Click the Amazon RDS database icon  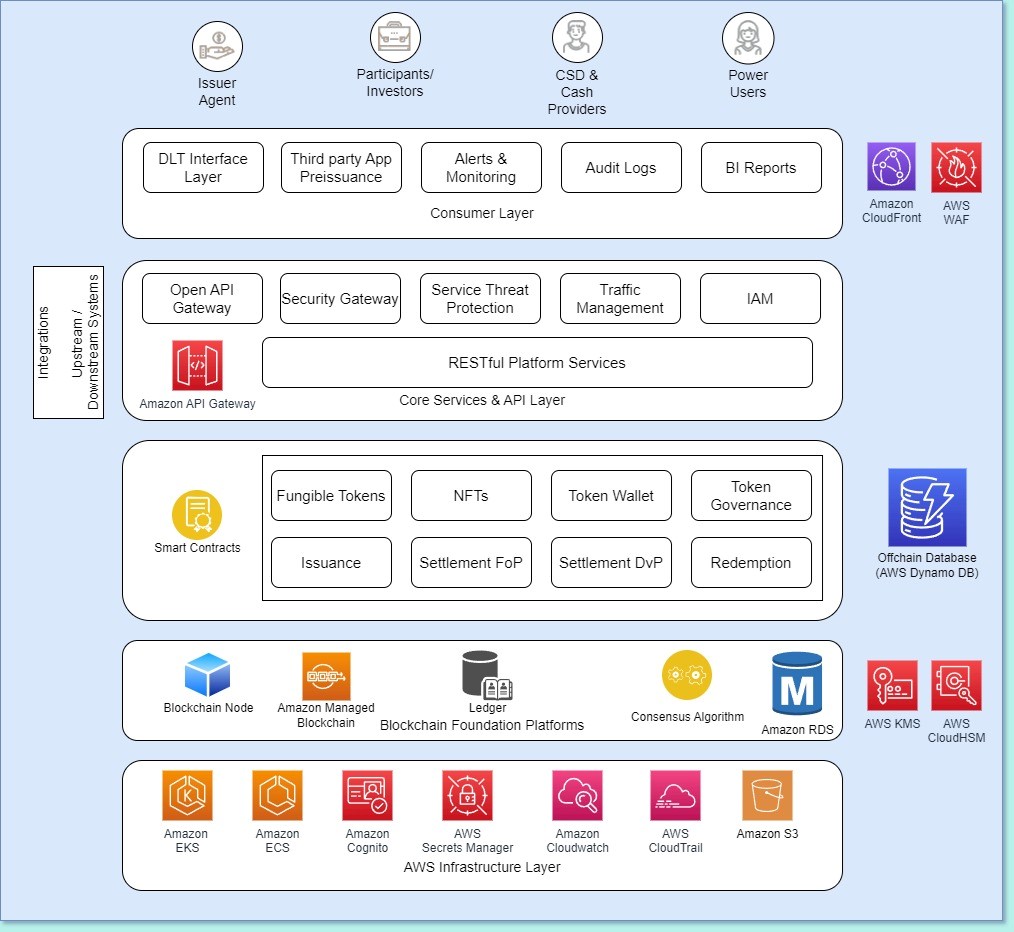(797, 682)
